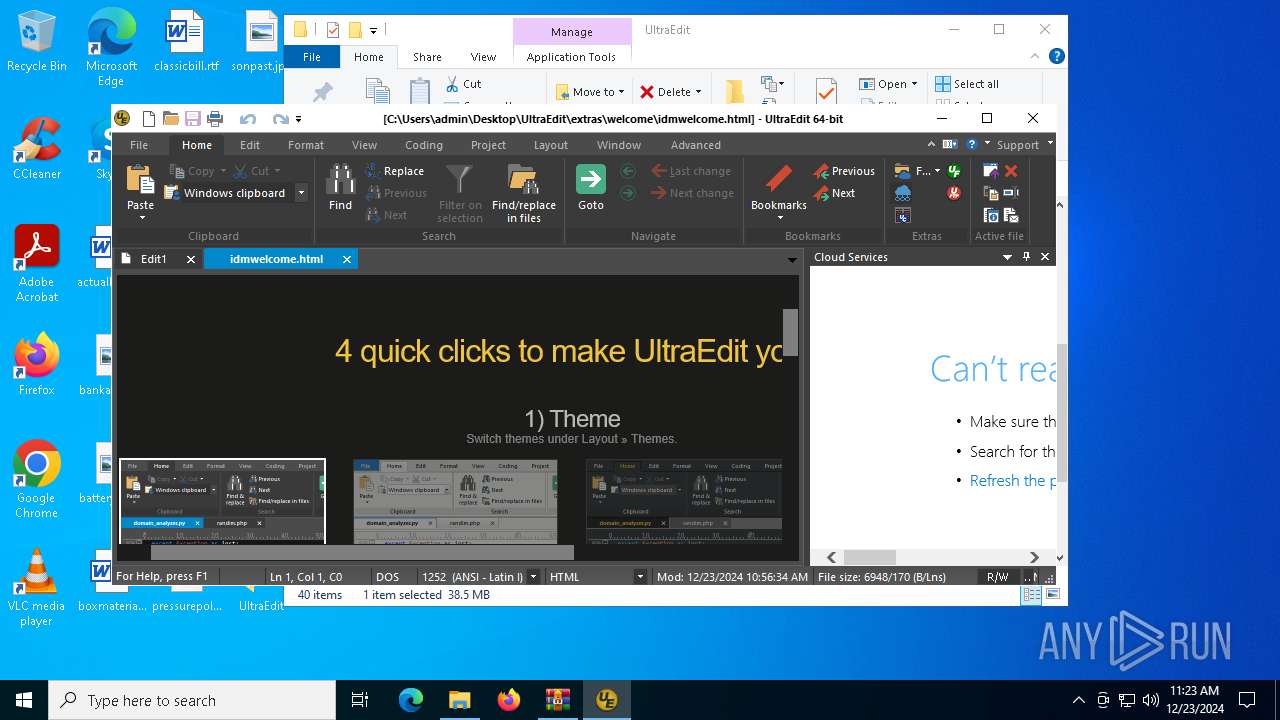Click the Find binoculars icon
The height and width of the screenshot is (720, 1280).
pyautogui.click(x=340, y=179)
